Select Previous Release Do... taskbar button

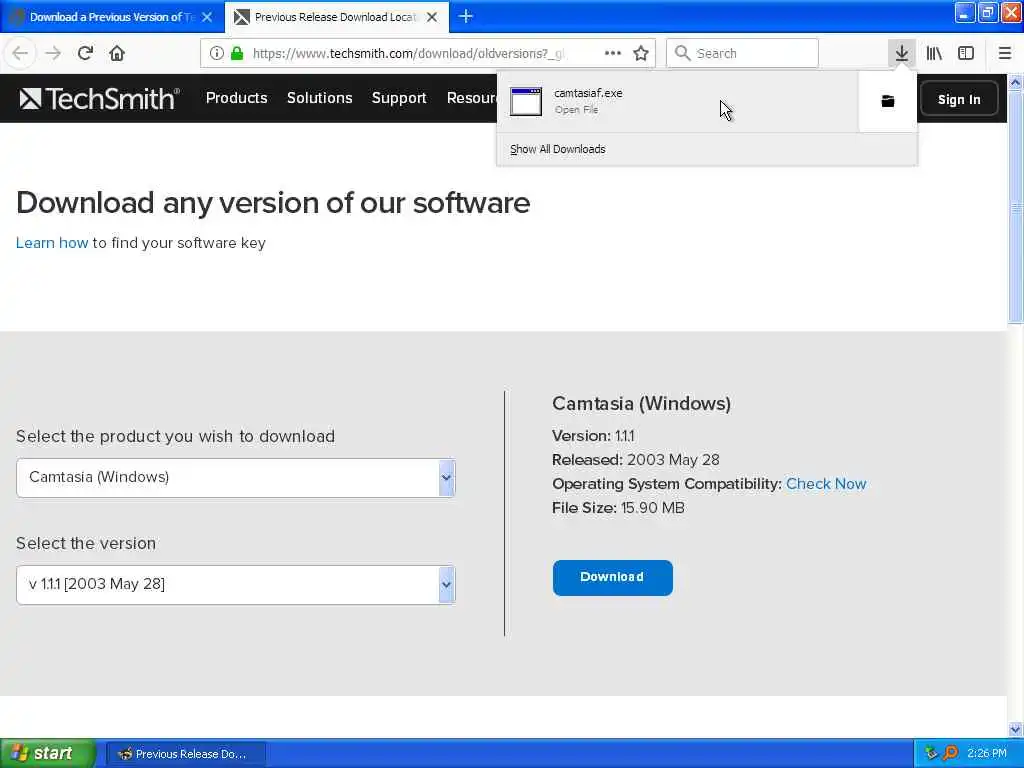click(x=185, y=754)
